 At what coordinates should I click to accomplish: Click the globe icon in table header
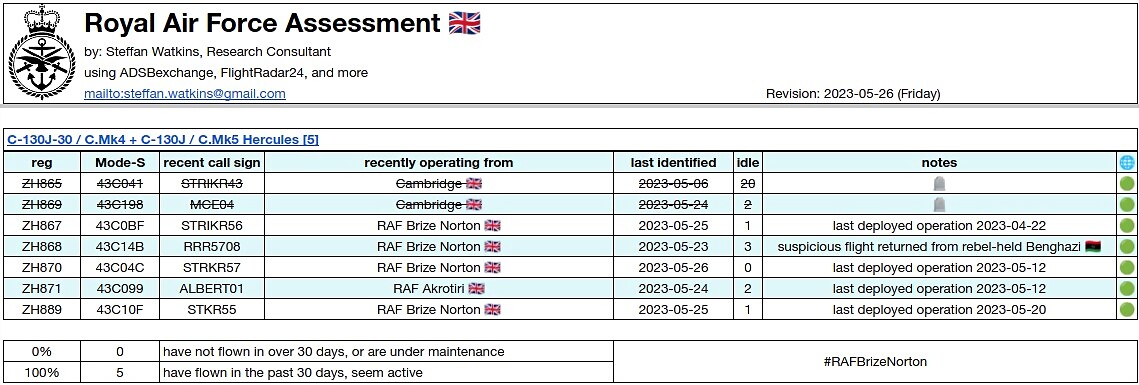point(1127,163)
